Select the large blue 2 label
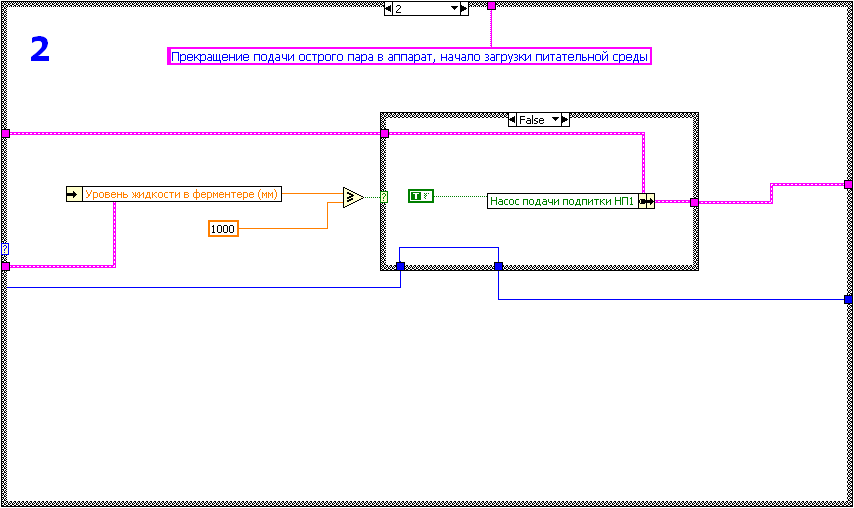 (x=39, y=49)
